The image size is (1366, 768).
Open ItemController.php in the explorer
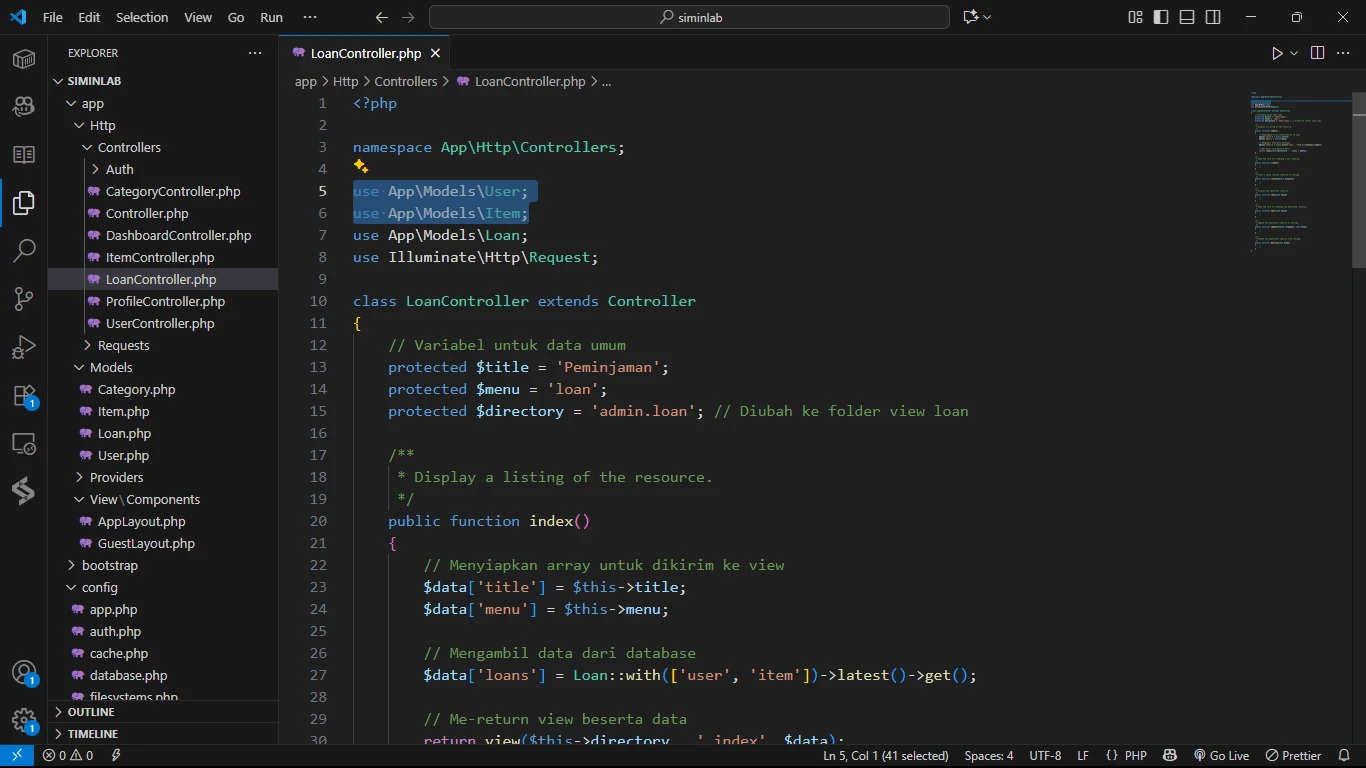pyautogui.click(x=160, y=257)
